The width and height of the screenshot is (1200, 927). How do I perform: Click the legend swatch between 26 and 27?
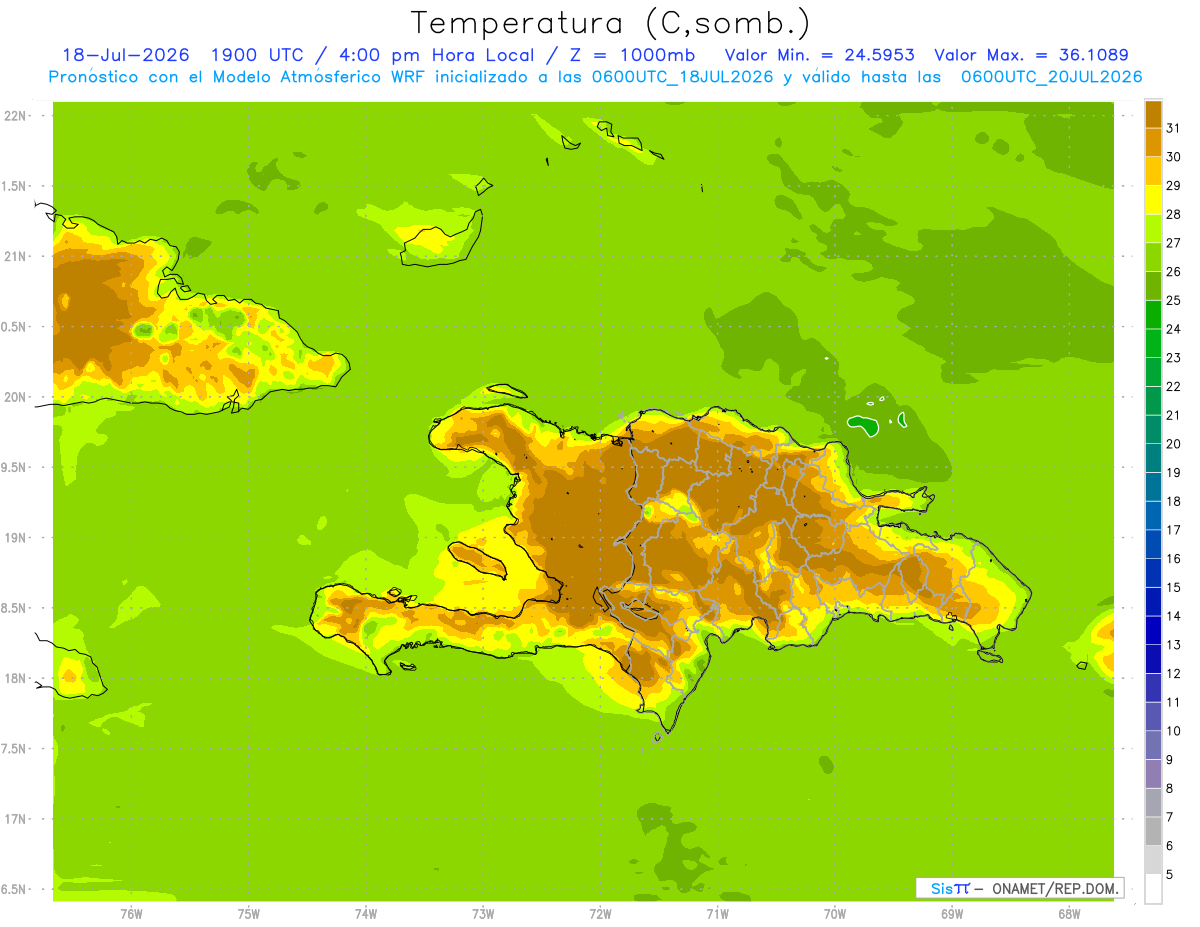pos(1154,256)
